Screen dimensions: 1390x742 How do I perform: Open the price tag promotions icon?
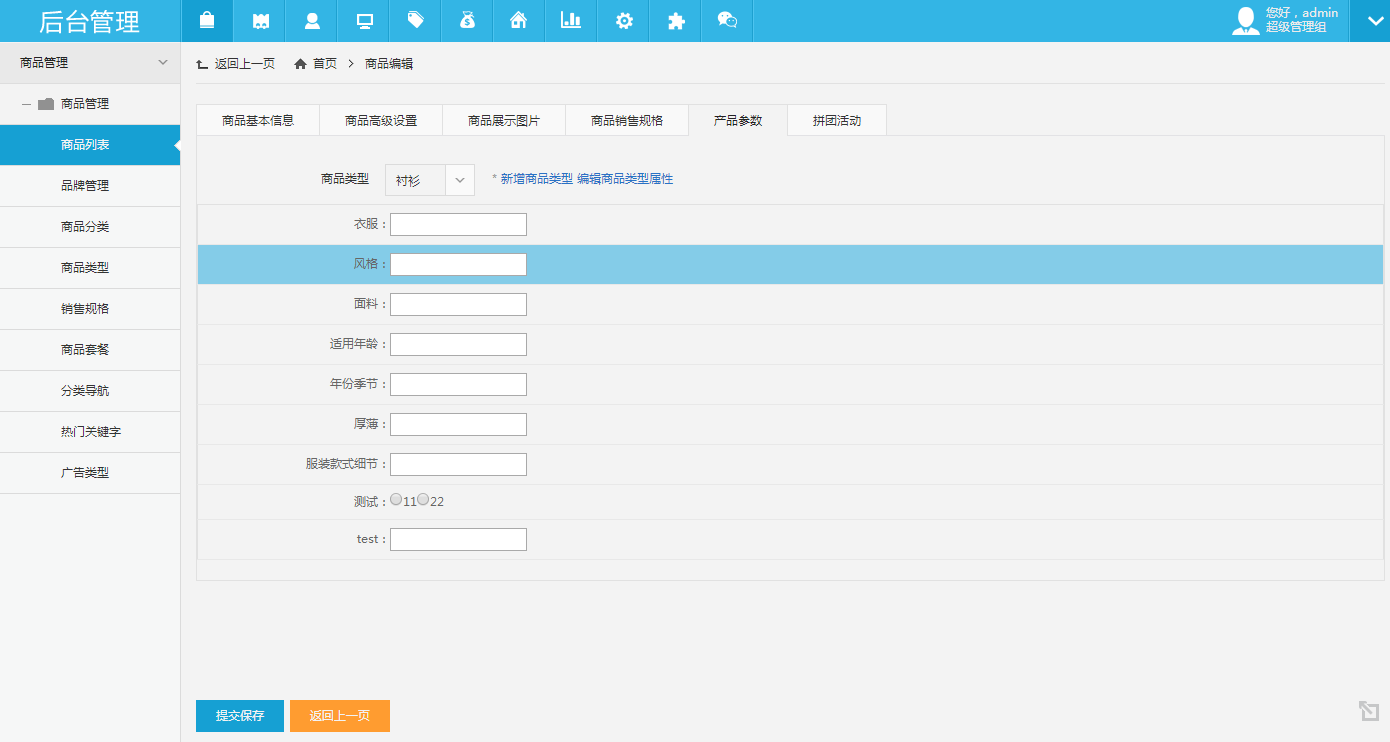click(x=416, y=21)
